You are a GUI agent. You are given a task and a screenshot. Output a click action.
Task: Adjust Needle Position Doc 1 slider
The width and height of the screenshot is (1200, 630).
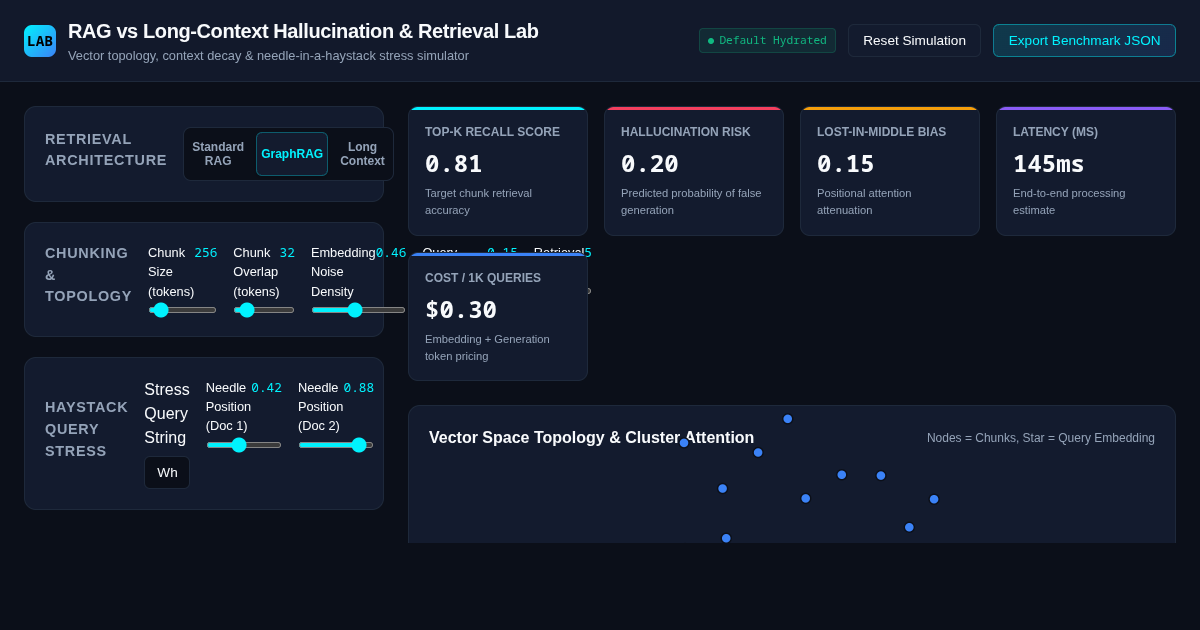pyautogui.click(x=244, y=445)
